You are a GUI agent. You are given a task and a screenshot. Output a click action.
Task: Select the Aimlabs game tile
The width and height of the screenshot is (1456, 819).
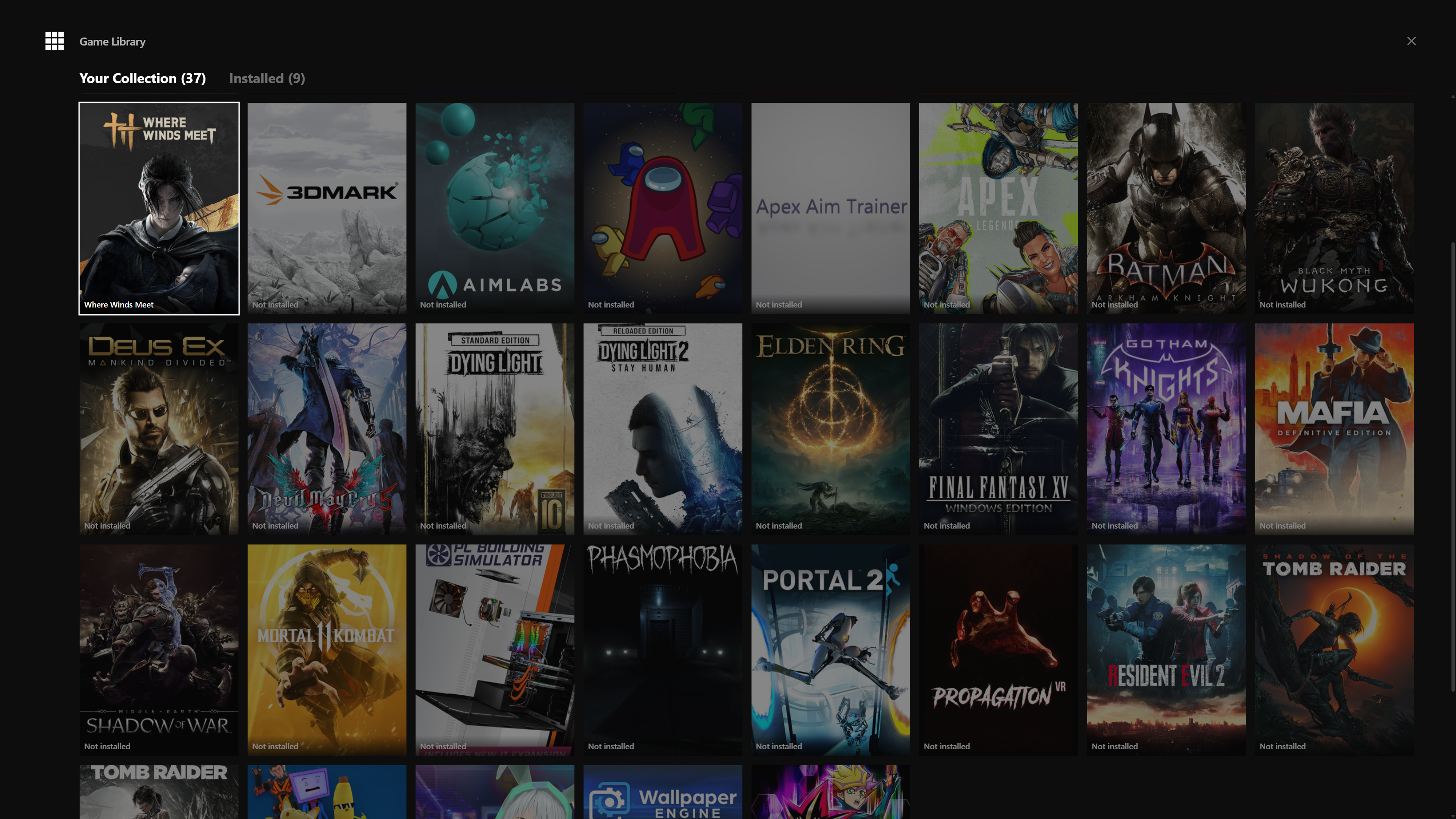click(494, 208)
